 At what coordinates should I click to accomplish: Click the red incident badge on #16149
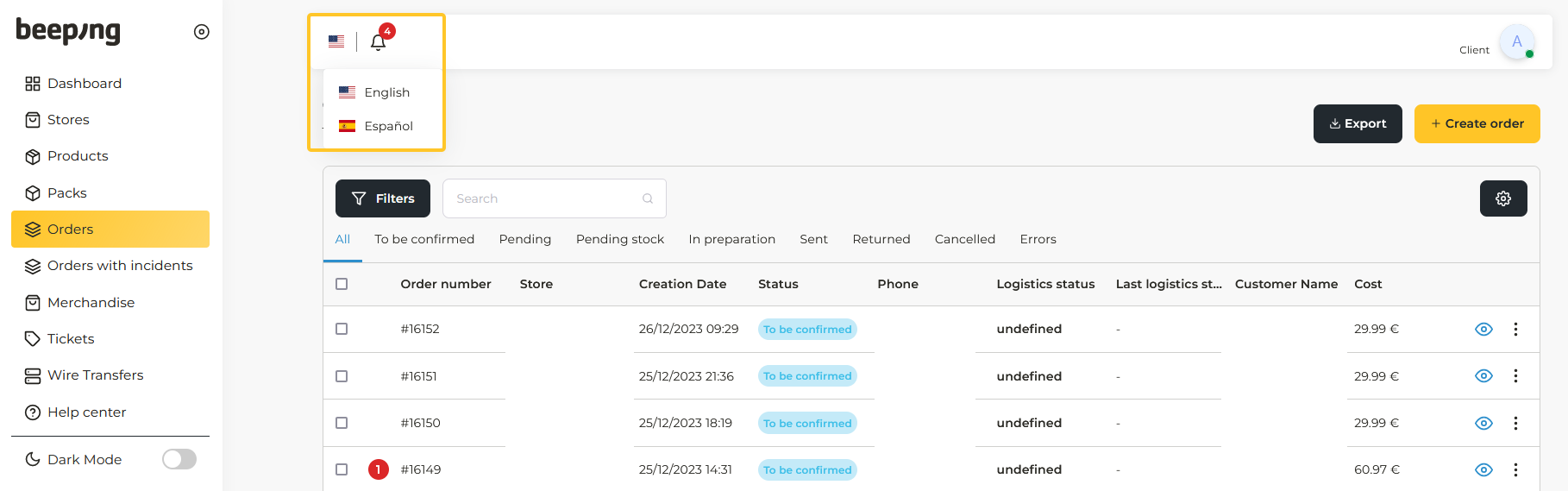pyautogui.click(x=378, y=469)
